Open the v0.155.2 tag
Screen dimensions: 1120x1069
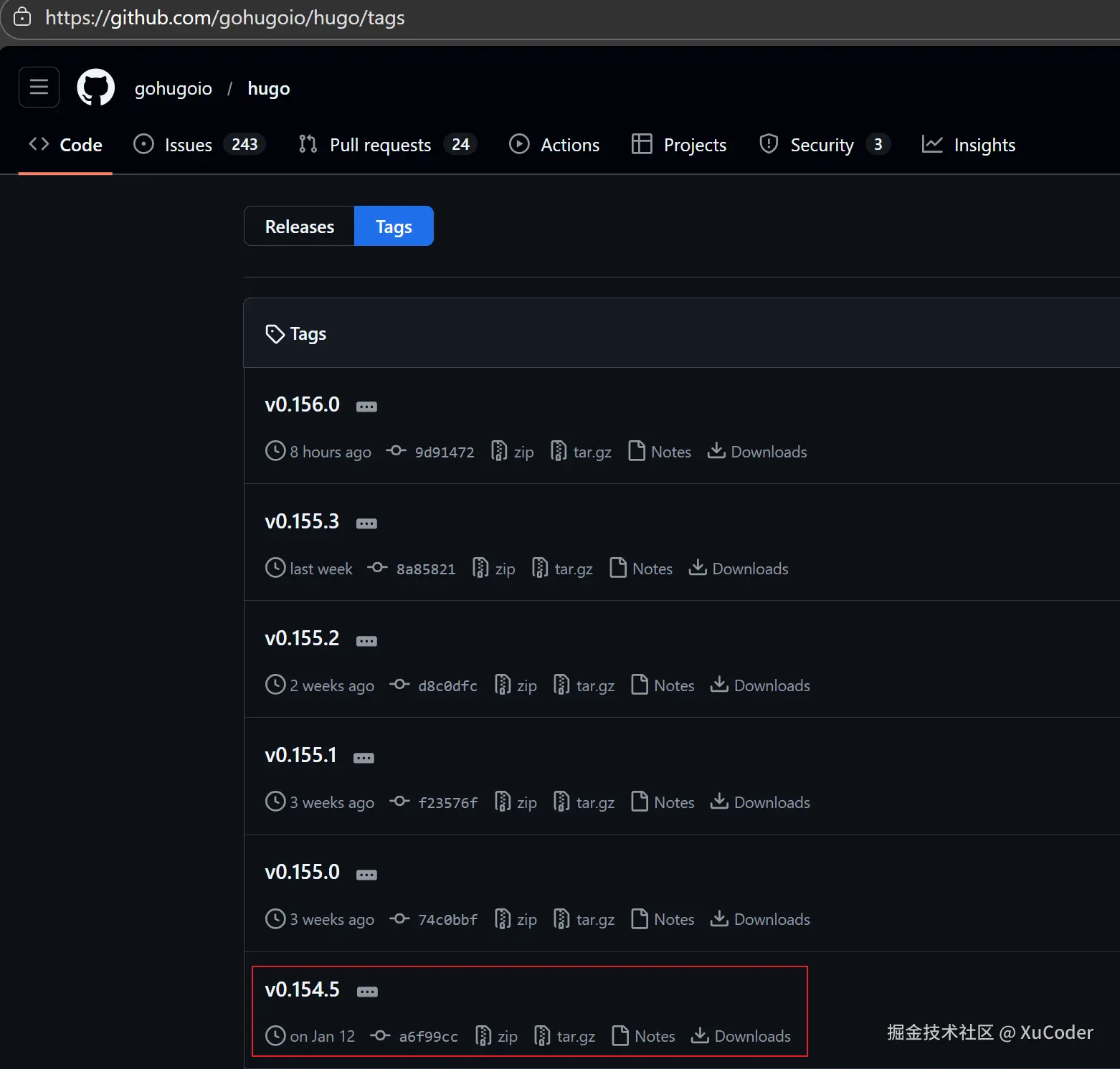[302, 638]
